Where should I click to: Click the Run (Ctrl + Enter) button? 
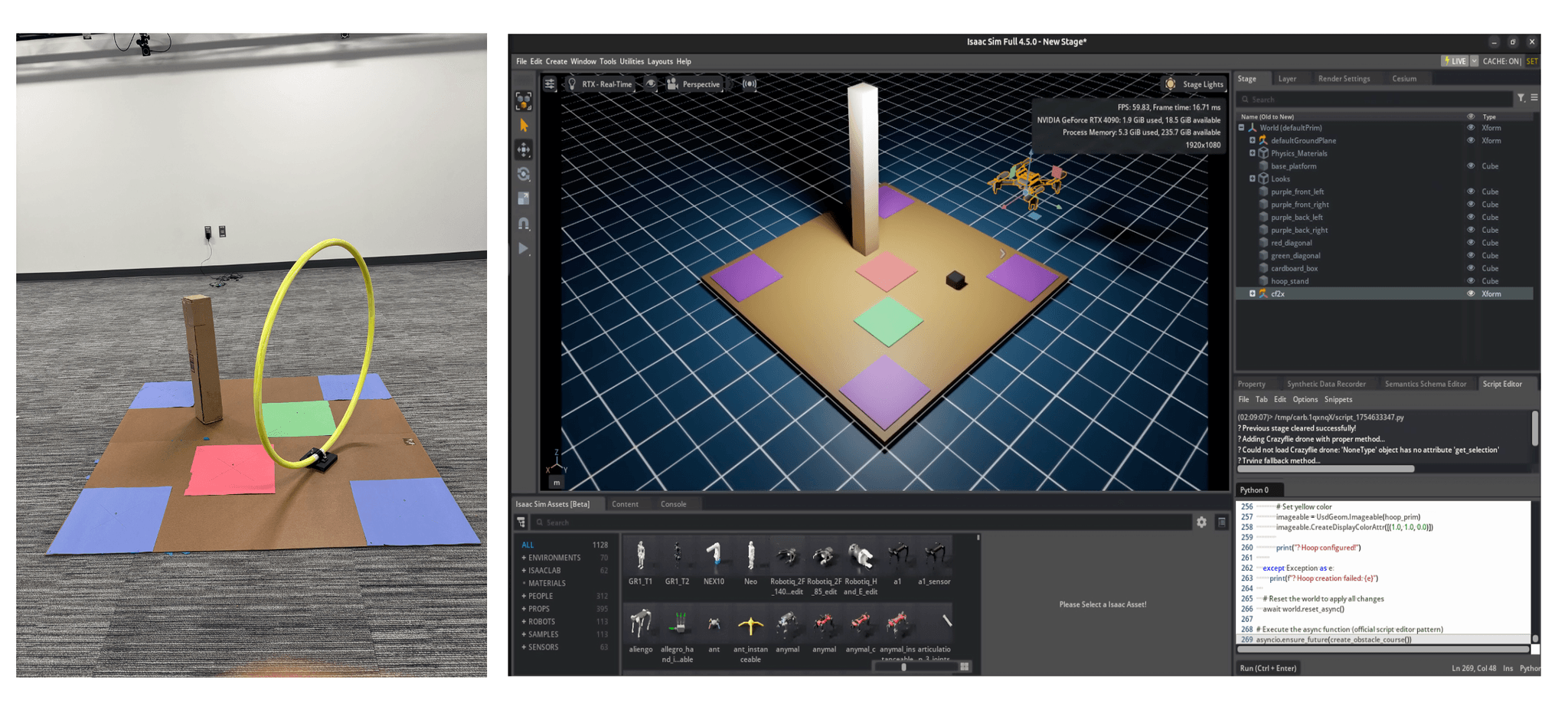tap(1269, 667)
